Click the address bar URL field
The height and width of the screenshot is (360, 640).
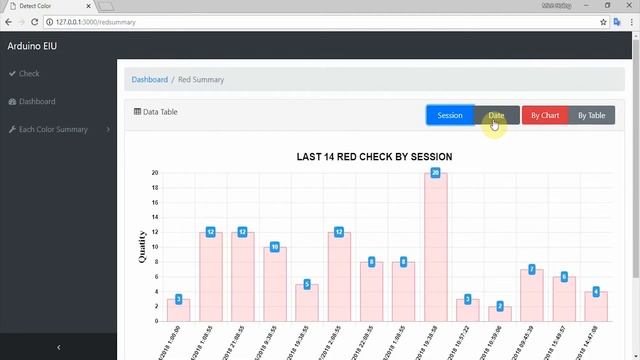coord(322,22)
